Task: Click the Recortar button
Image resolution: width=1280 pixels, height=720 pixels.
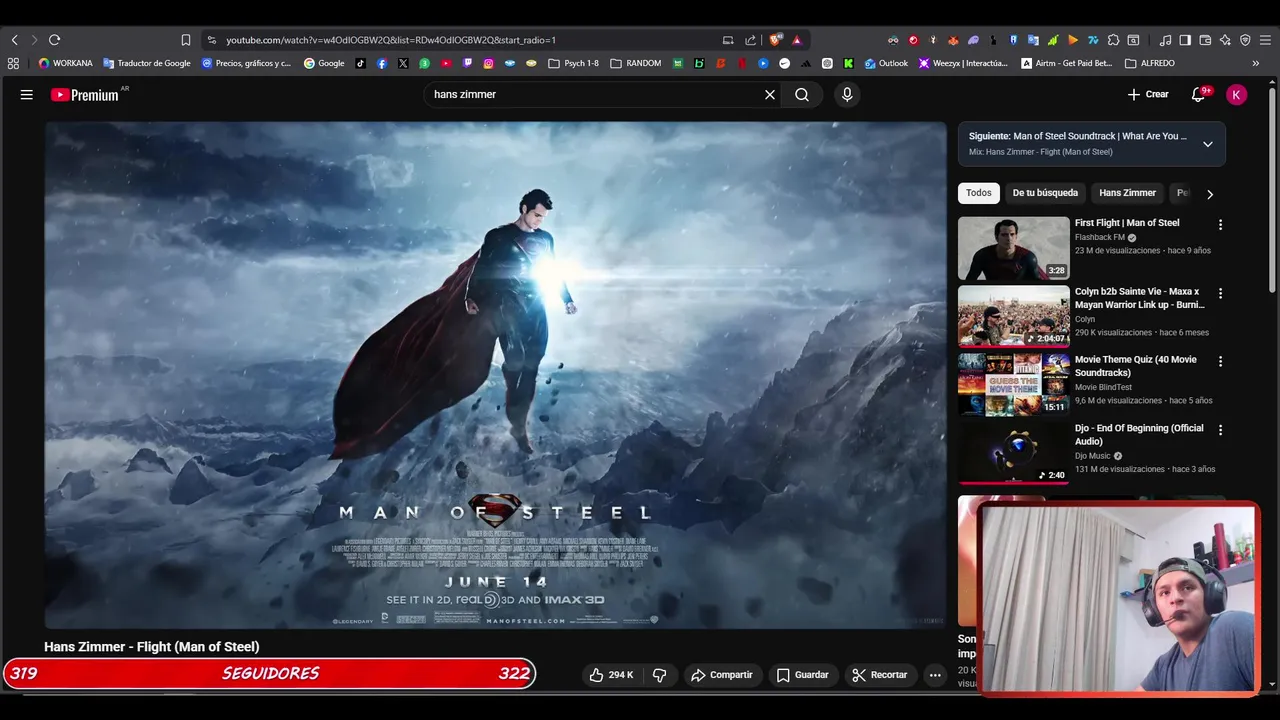Action: click(x=880, y=675)
